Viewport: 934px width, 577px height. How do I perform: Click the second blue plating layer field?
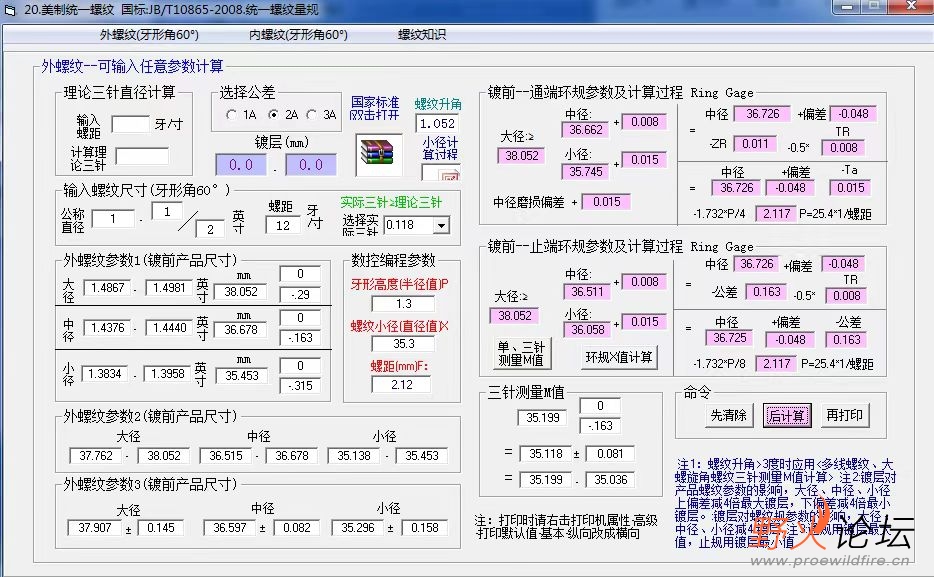(x=310, y=165)
